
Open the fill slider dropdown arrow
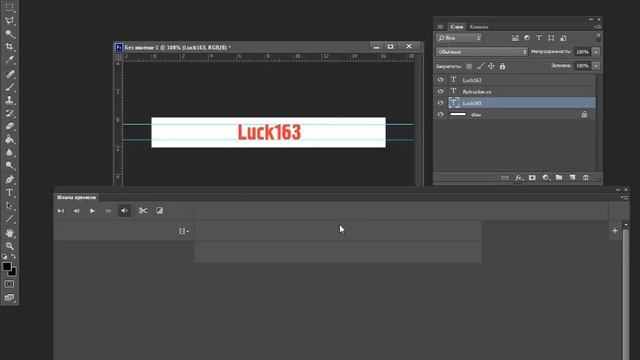[x=596, y=66]
